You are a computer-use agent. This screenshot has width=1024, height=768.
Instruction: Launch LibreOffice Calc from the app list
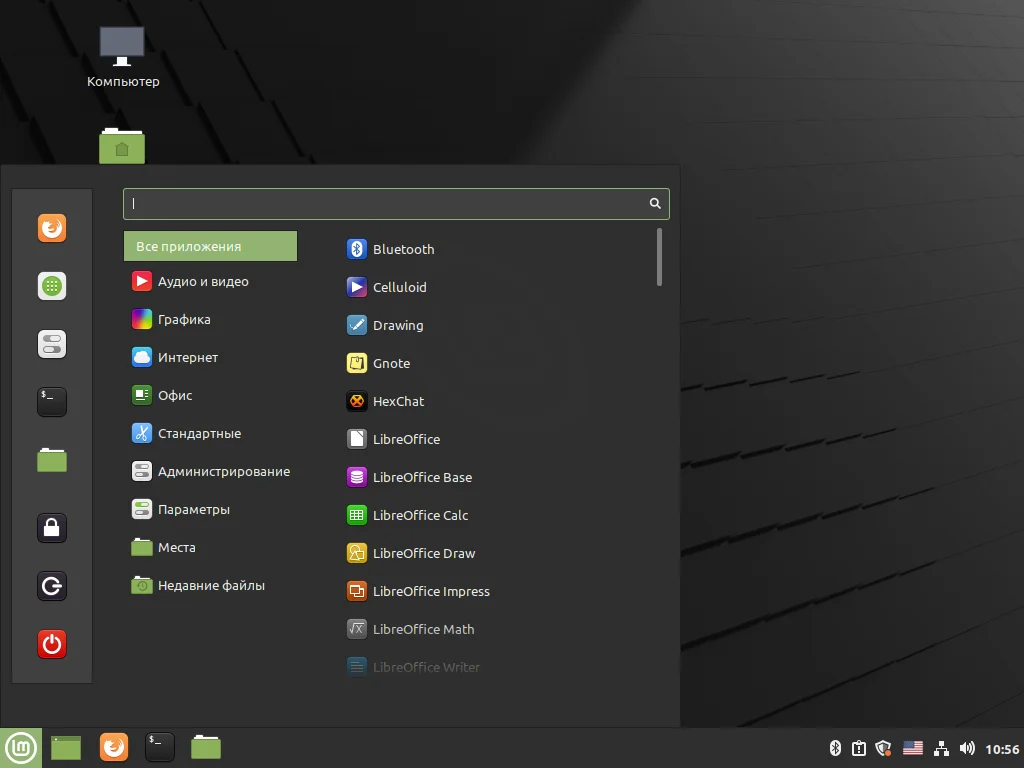[420, 515]
